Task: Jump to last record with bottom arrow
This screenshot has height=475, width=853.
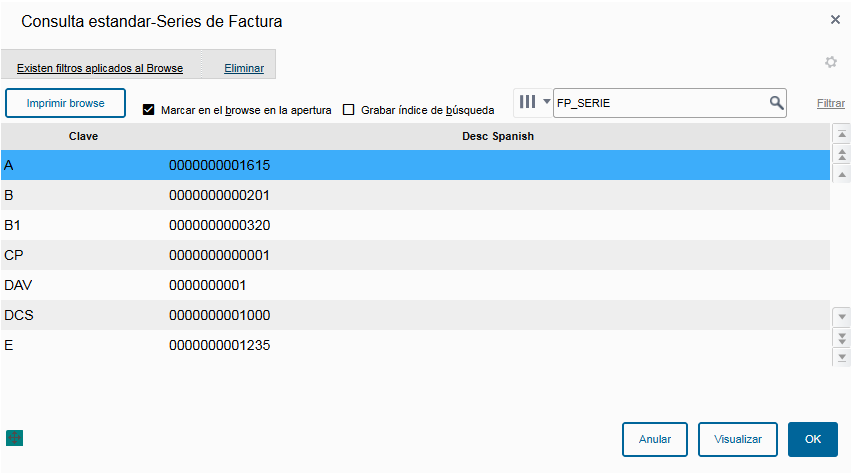Action: pyautogui.click(x=842, y=357)
